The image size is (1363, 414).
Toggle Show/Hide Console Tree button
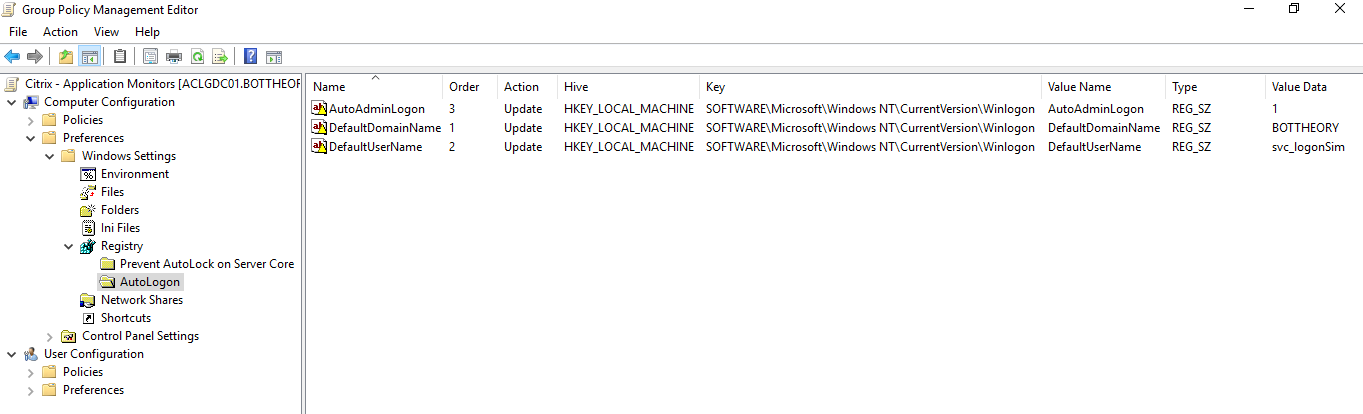pos(89,56)
